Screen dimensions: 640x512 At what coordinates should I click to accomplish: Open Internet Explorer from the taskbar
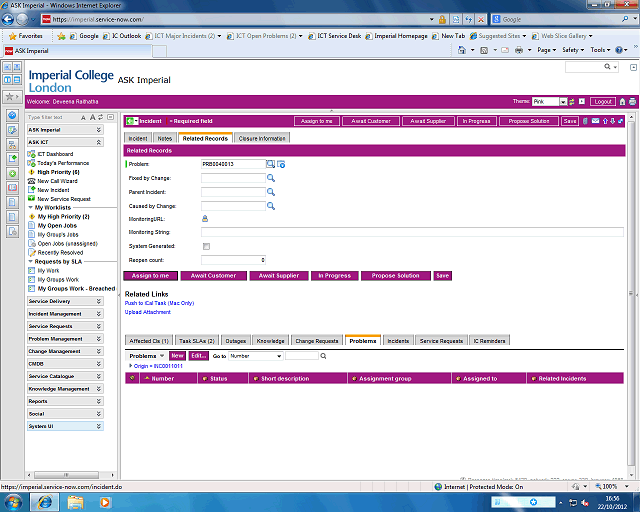coord(44,500)
